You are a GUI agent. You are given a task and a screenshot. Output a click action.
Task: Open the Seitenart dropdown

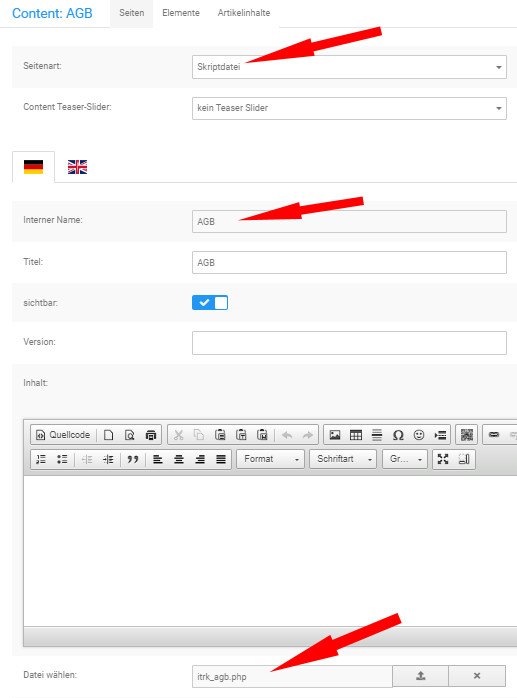coord(349,67)
